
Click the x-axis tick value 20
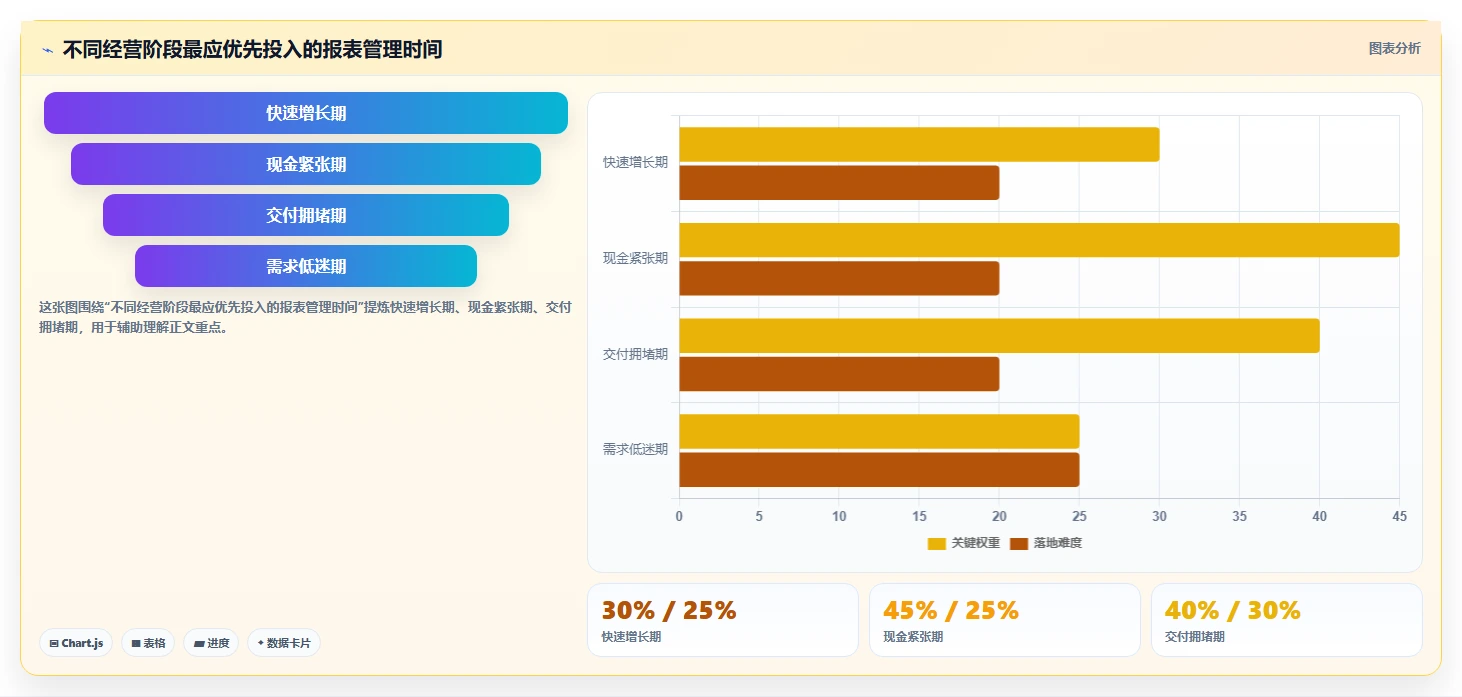(999, 516)
